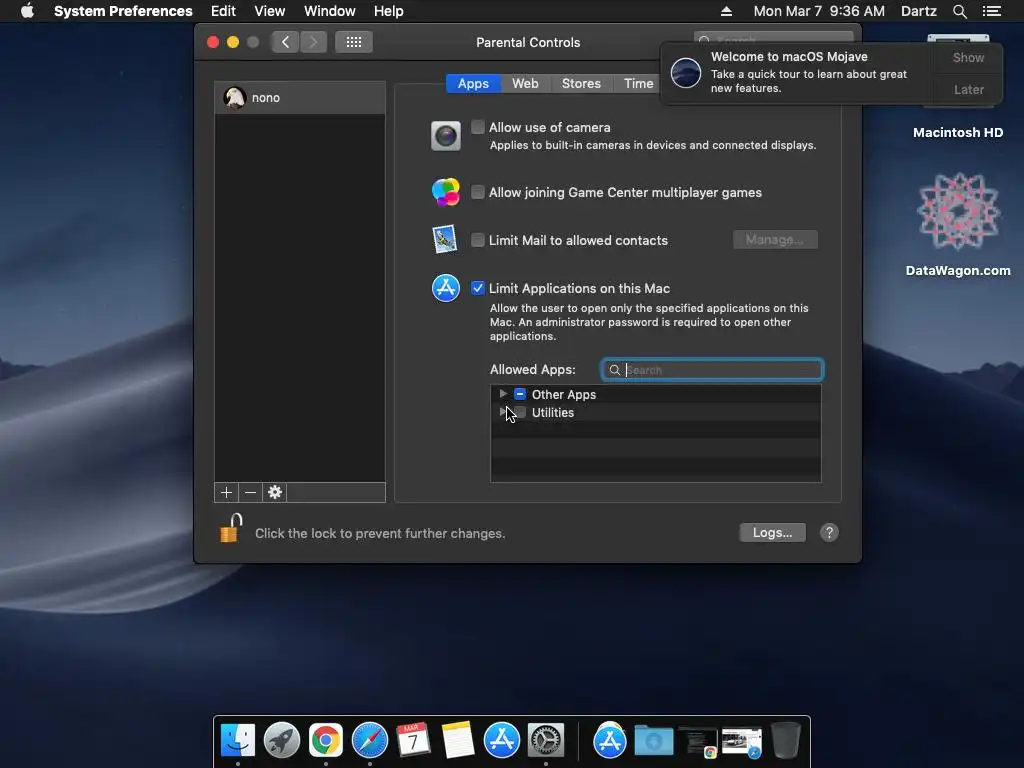1024x768 pixels.
Task: Switch to the Time tab
Action: tap(638, 84)
